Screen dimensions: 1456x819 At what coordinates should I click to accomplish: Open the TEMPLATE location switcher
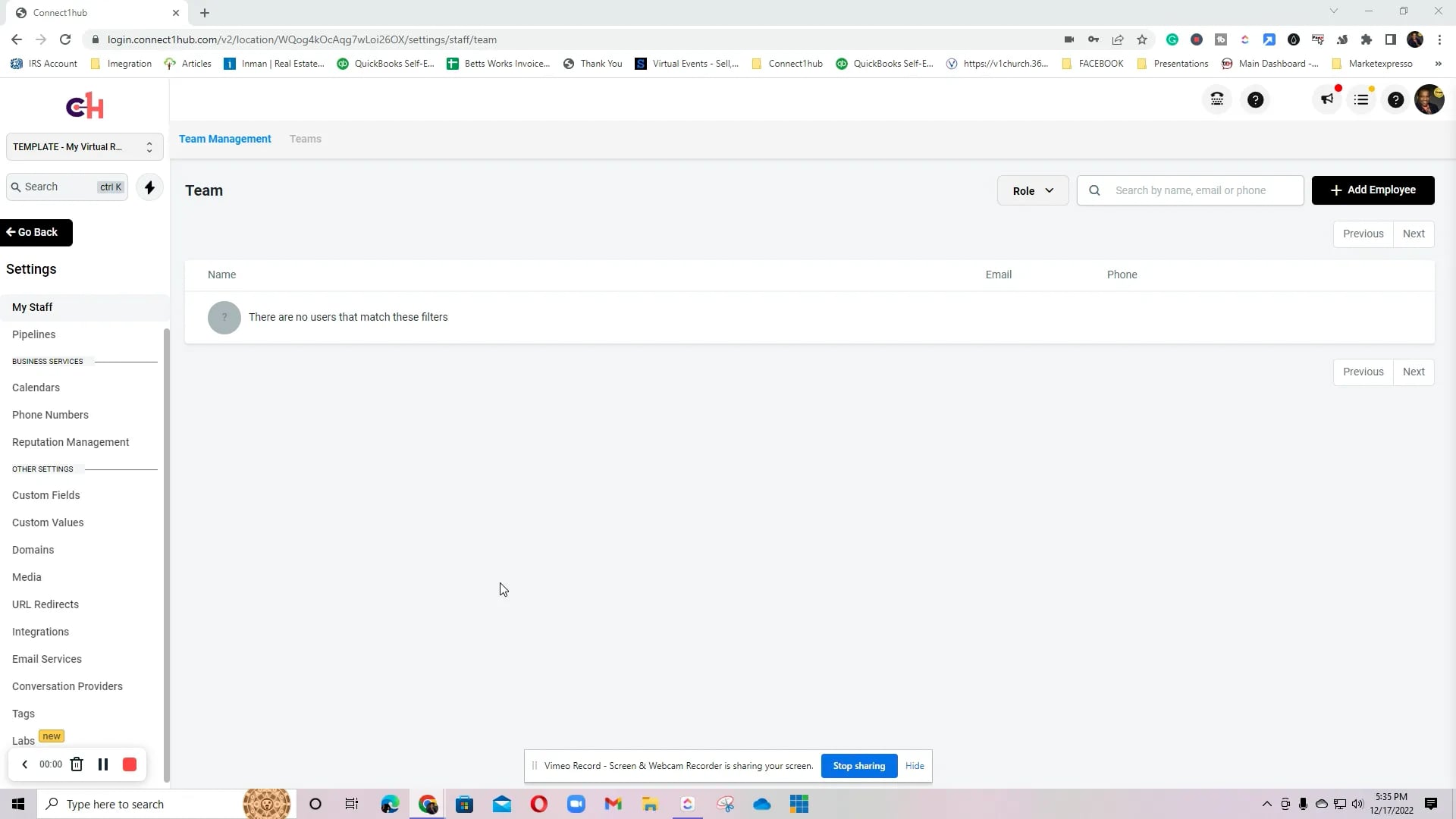click(83, 146)
